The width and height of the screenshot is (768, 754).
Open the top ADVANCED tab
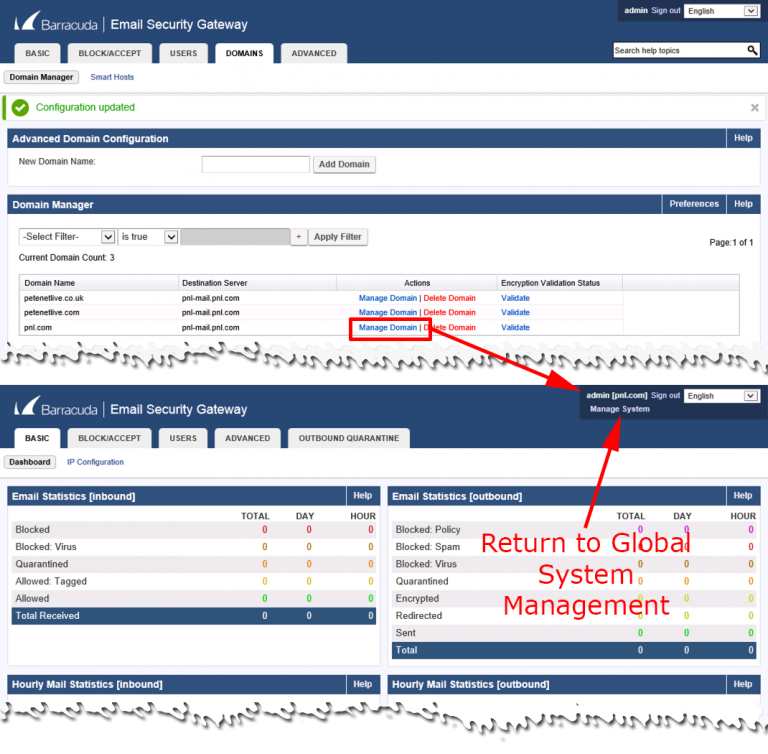(x=314, y=53)
